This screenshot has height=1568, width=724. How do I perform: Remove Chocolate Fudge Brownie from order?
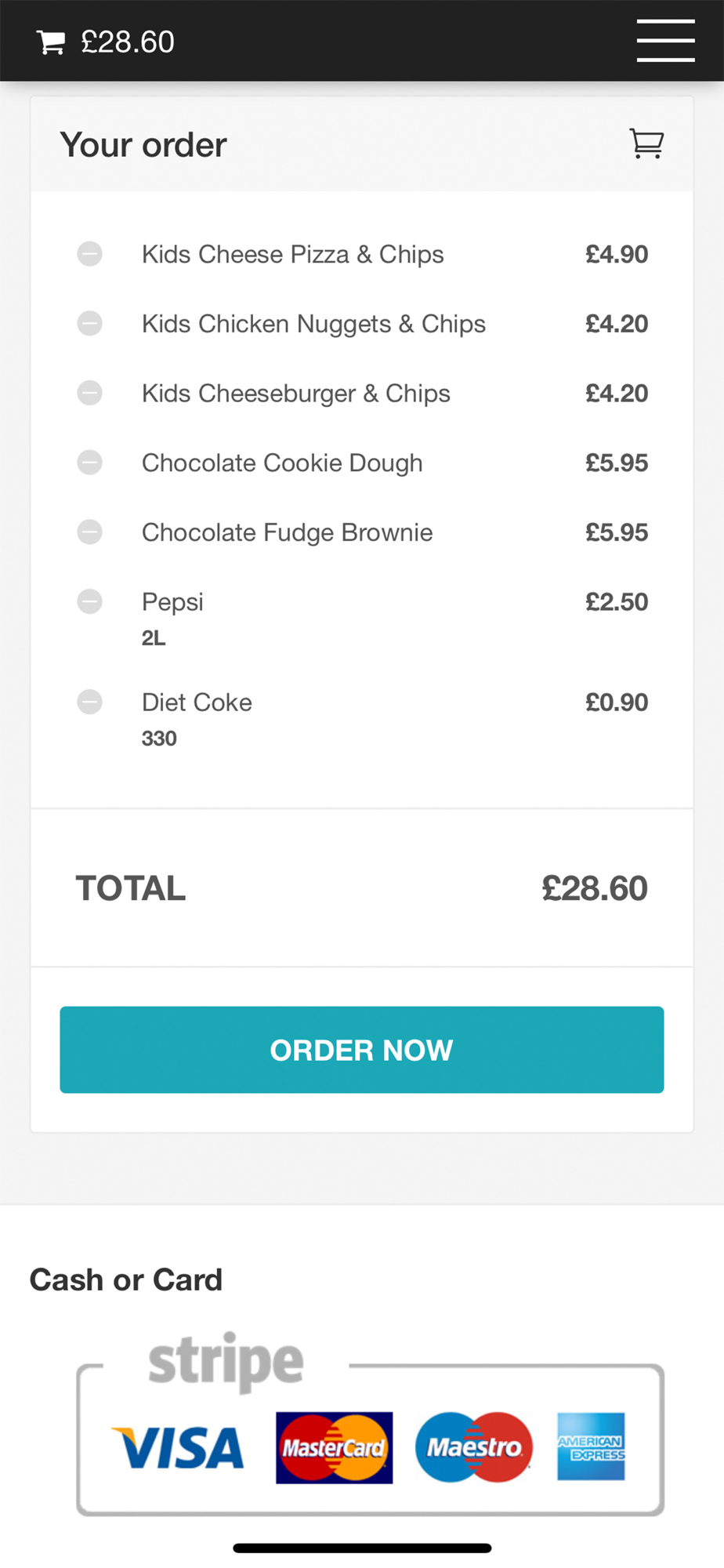tap(89, 532)
